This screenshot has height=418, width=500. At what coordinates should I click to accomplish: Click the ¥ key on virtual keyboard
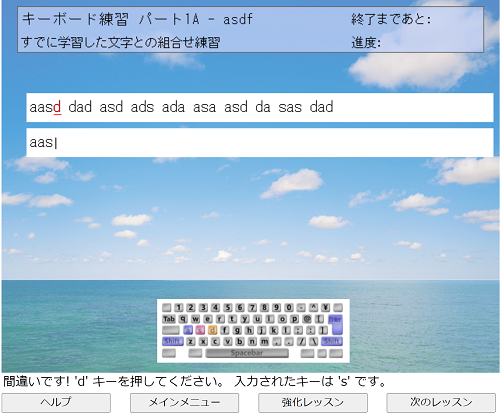coord(325,307)
